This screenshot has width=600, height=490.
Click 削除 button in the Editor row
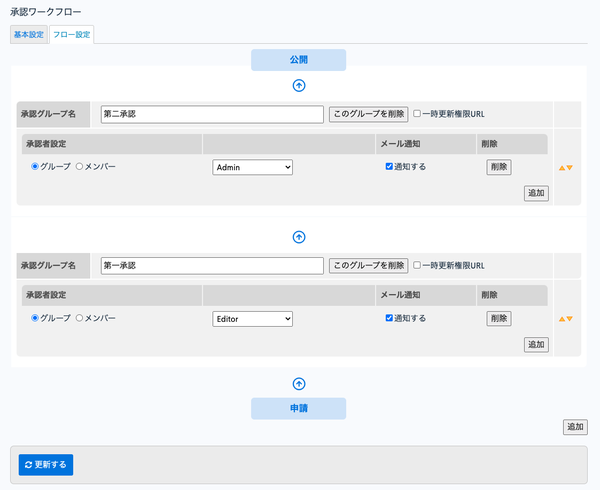click(499, 319)
